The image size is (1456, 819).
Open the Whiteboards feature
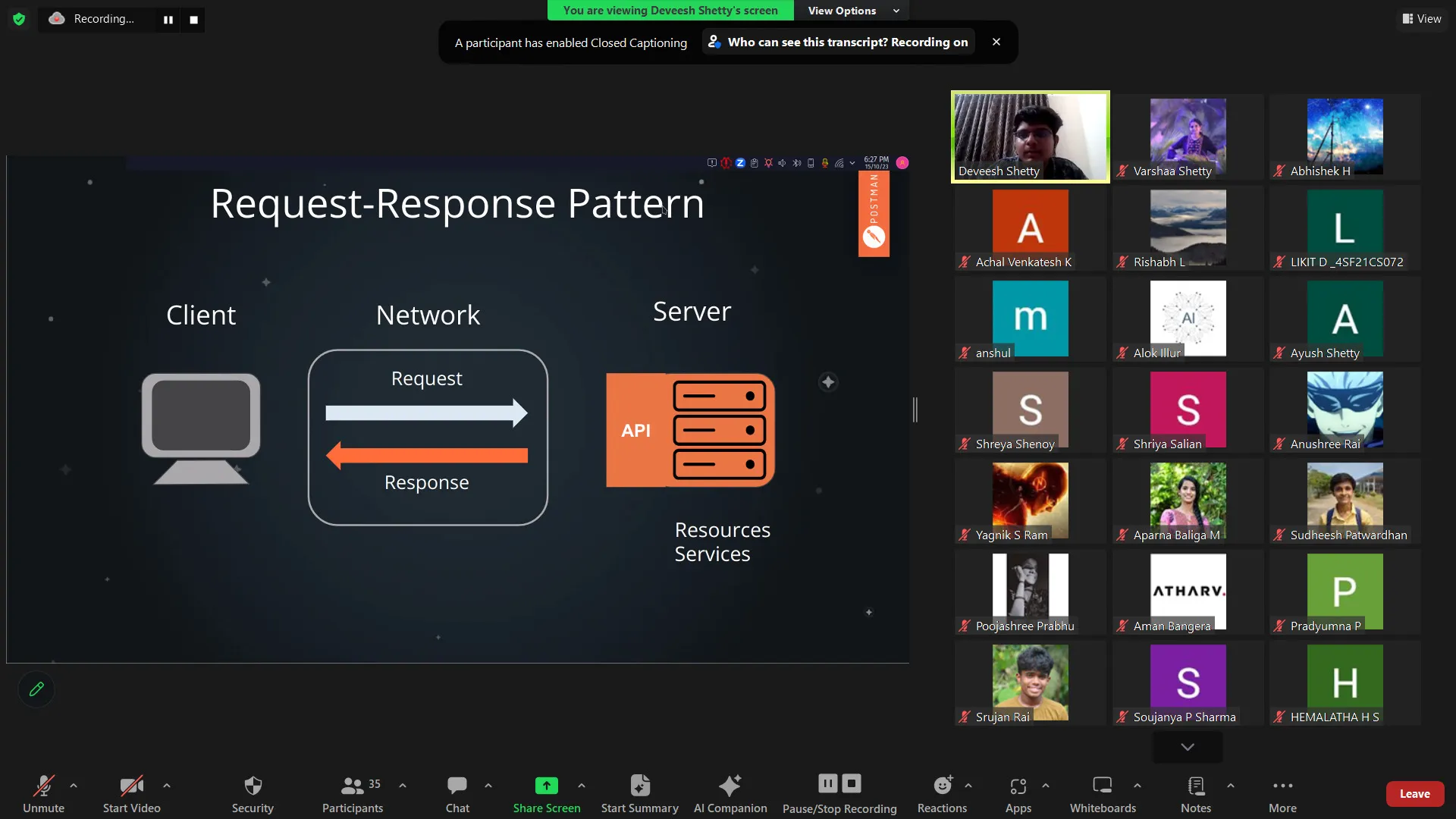pos(1101,793)
